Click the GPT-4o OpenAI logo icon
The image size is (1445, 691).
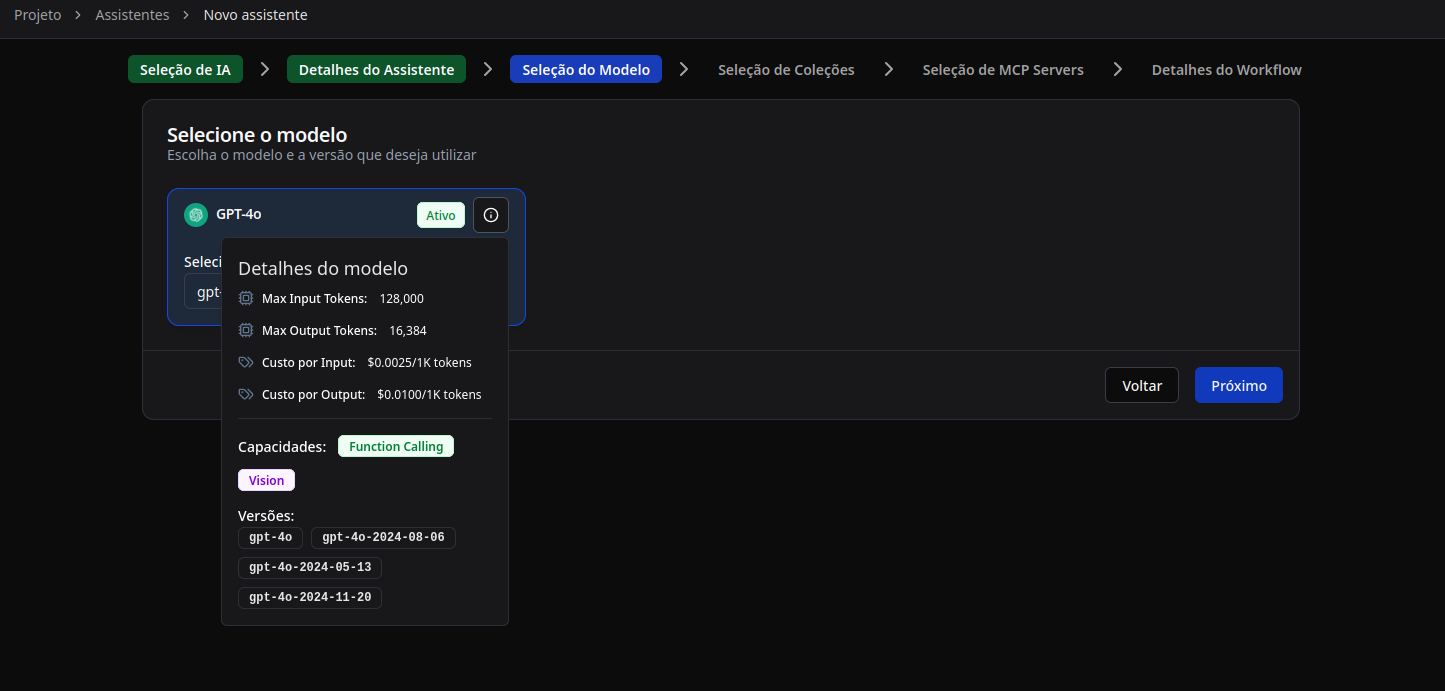pos(196,215)
